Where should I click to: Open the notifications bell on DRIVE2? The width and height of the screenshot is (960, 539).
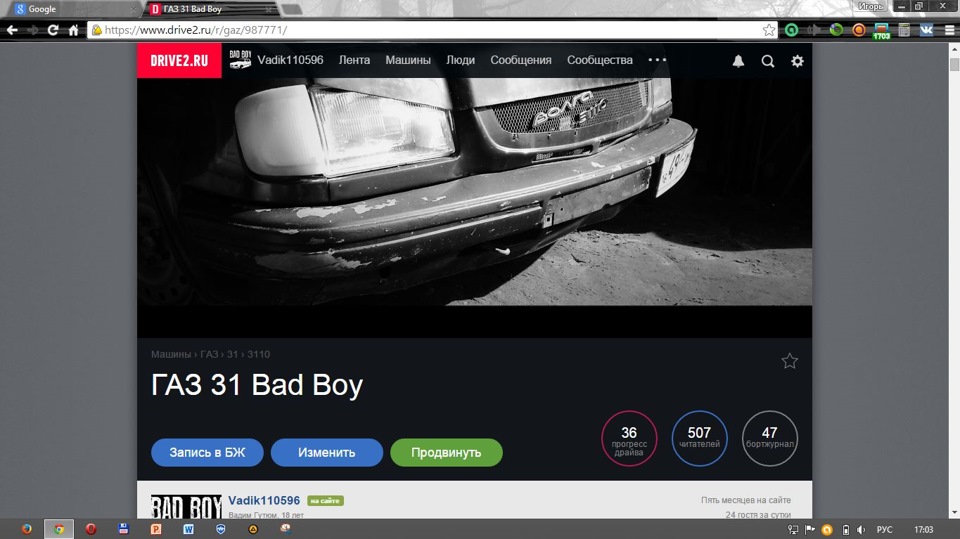coord(738,61)
